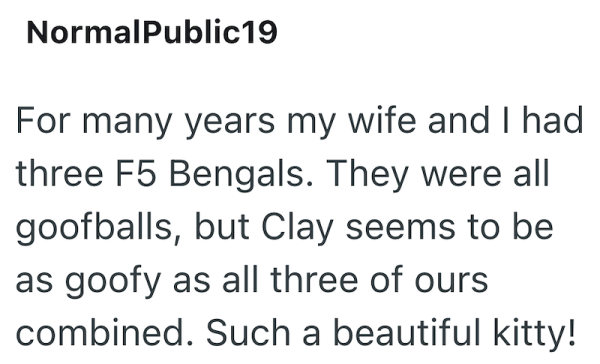
Task: Click the word "seems" in the comment
Action: coord(400,229)
